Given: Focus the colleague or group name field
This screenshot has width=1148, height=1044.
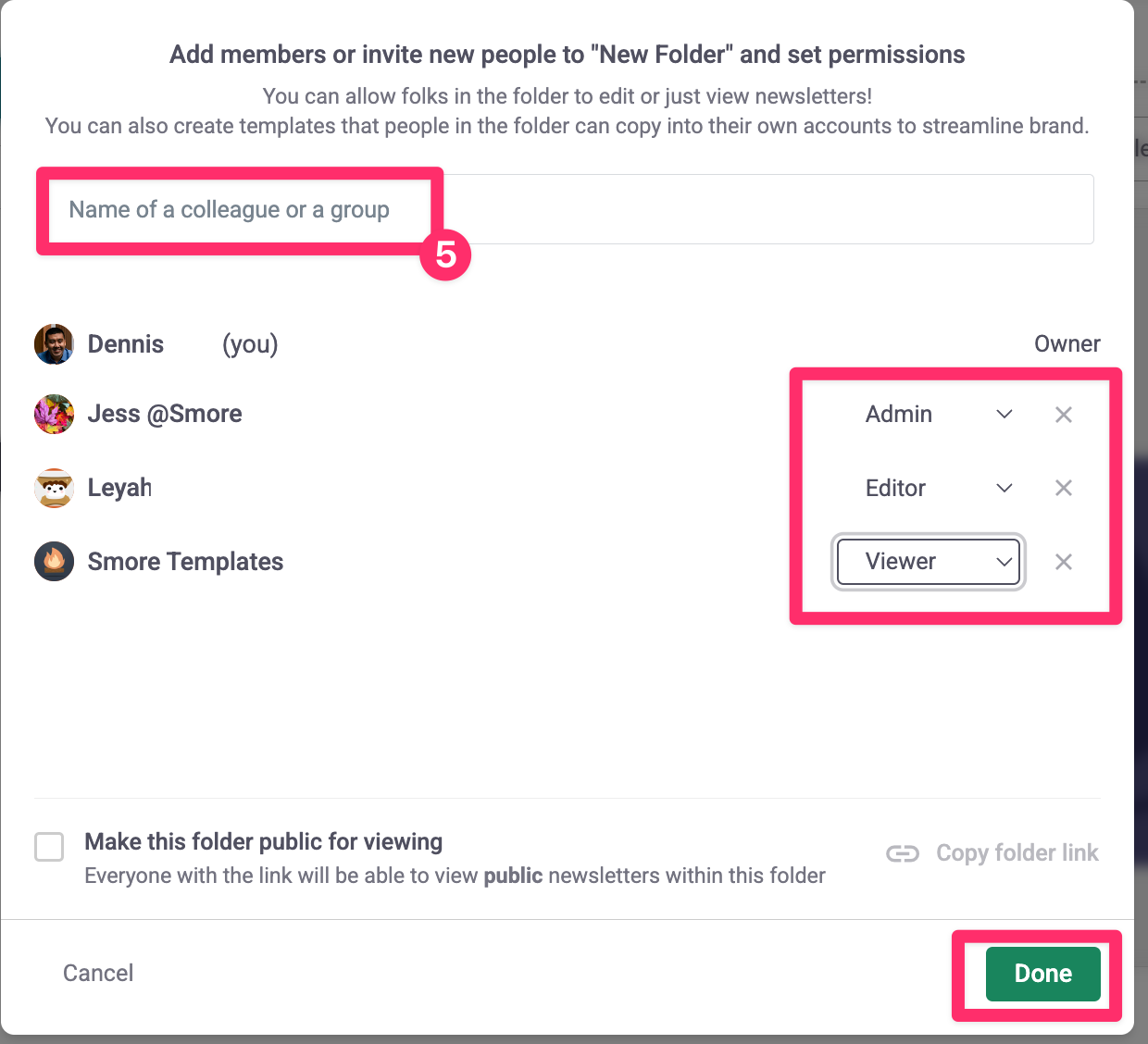Looking at the screenshot, I should tap(565, 210).
